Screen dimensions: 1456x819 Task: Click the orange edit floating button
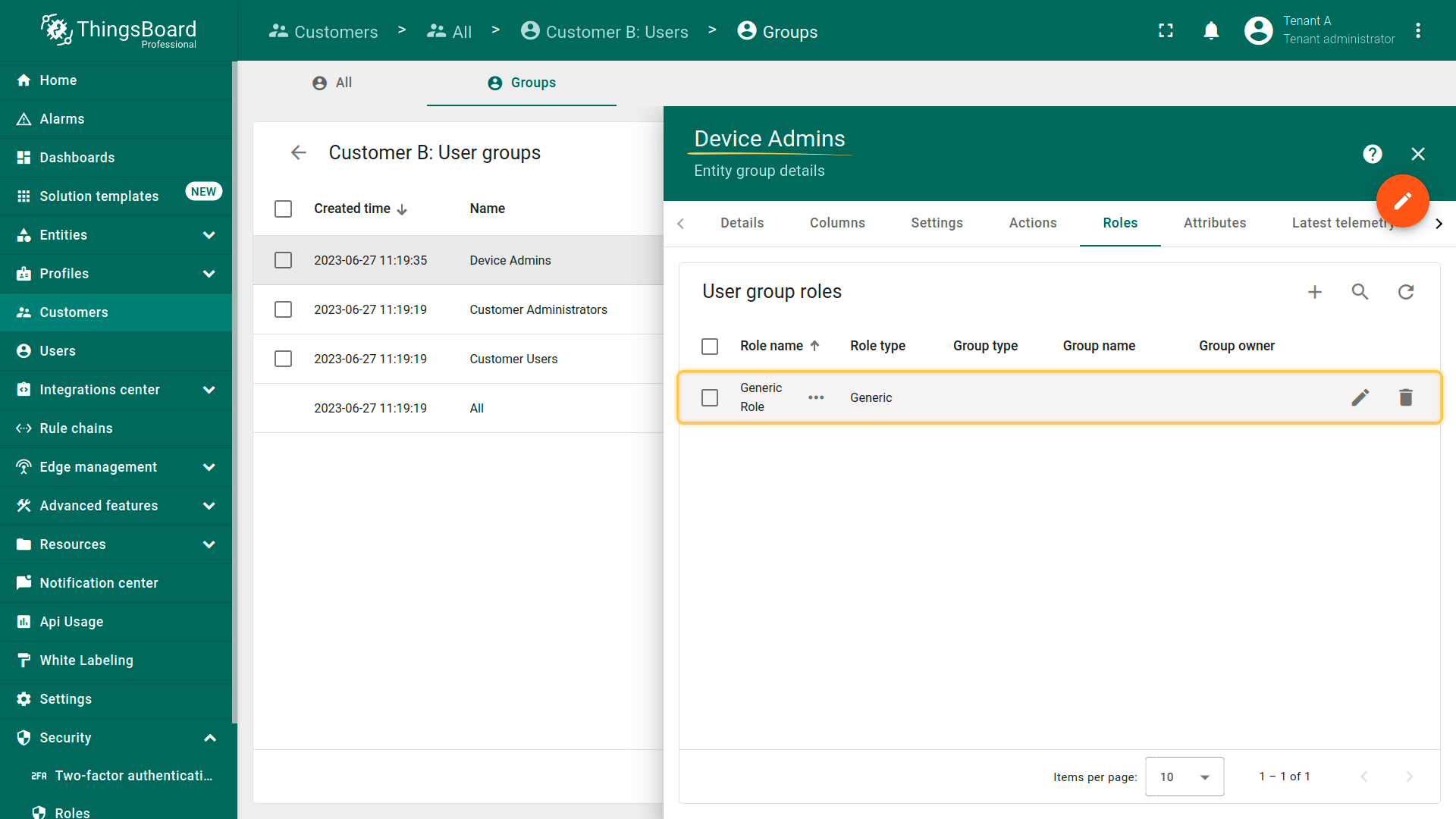coord(1402,201)
